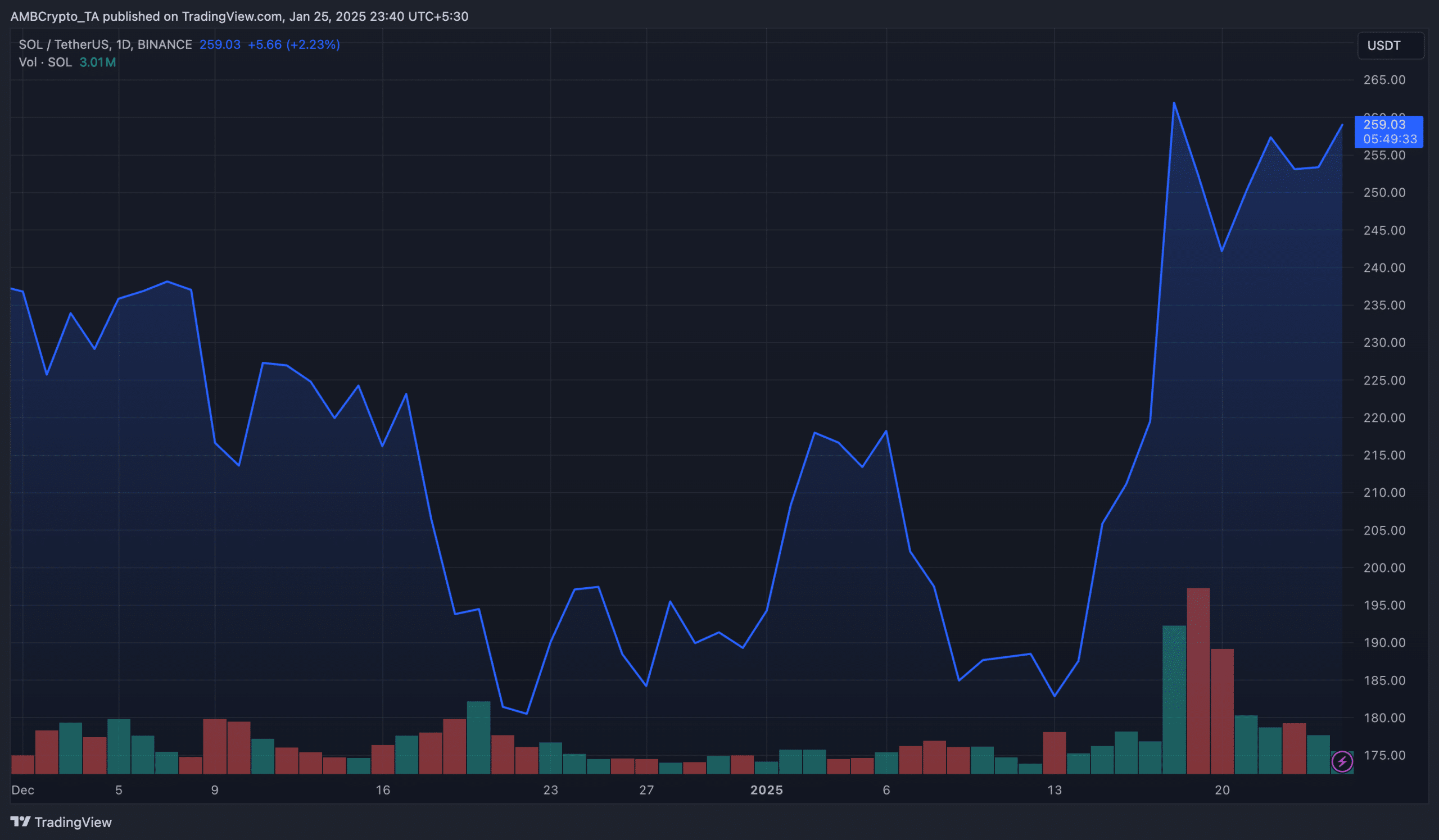Image resolution: width=1439 pixels, height=840 pixels.
Task: Click the purple lightning bolt icon
Action: tap(1342, 761)
